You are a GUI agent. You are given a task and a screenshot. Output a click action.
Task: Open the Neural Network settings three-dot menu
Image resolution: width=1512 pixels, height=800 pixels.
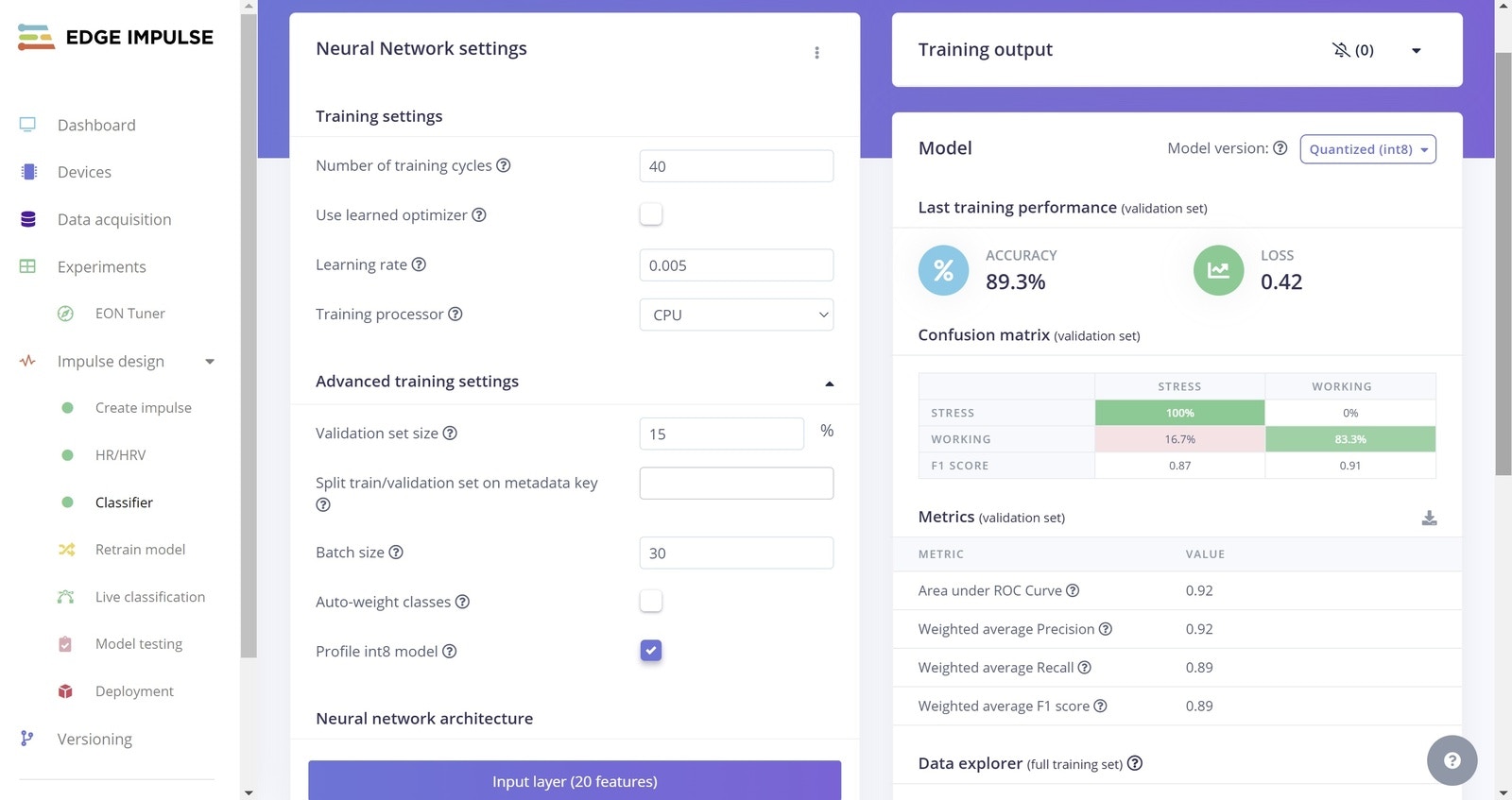816,53
